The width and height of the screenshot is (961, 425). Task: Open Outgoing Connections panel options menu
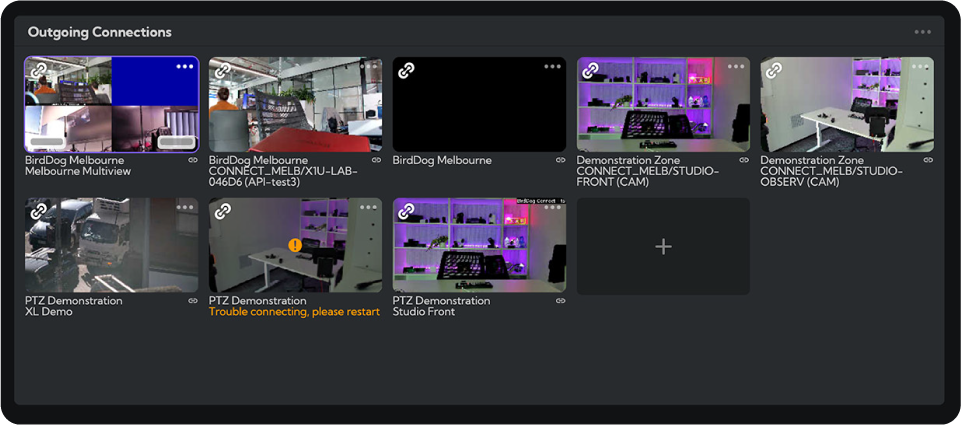922,32
